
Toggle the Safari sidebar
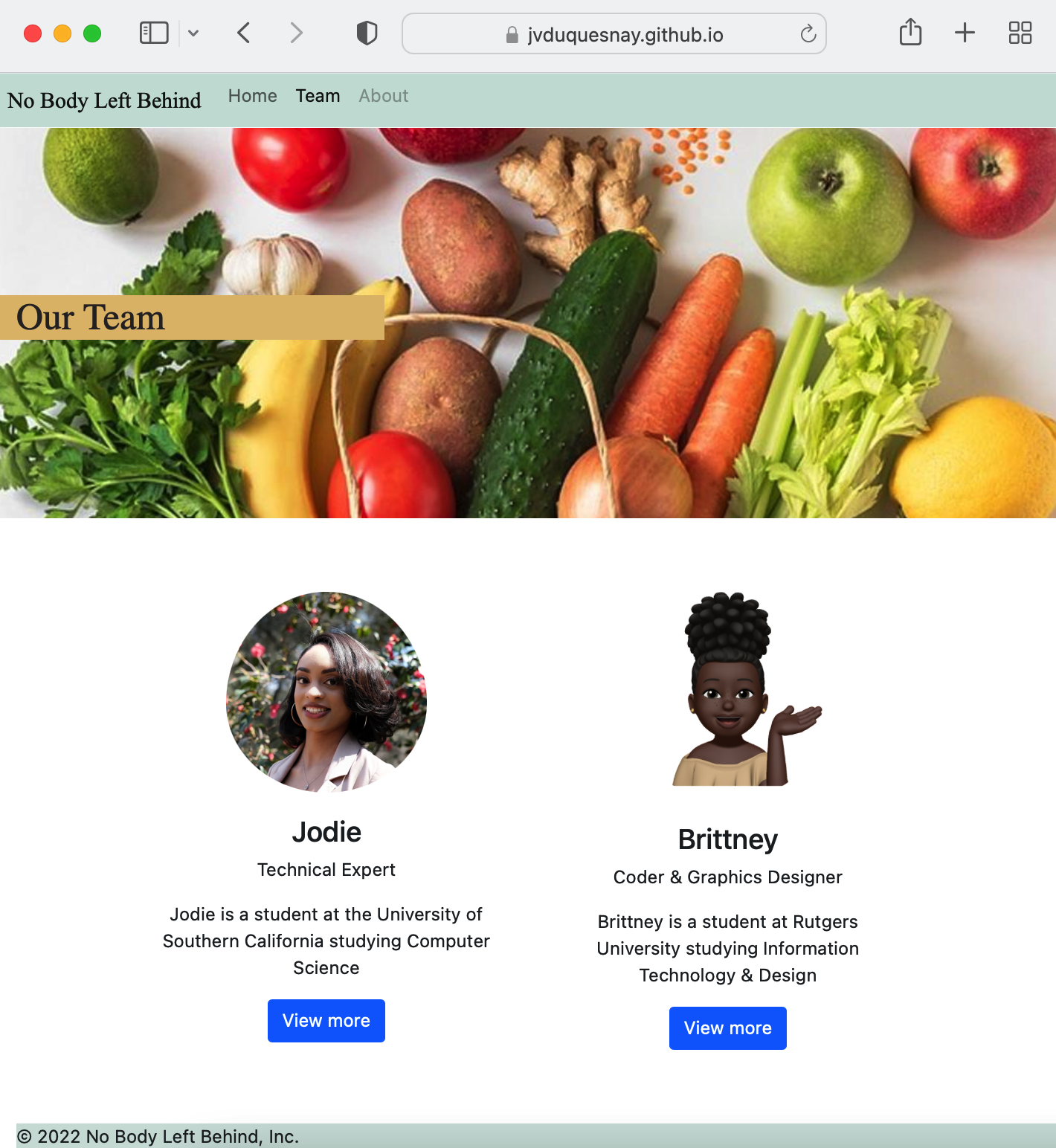point(154,33)
